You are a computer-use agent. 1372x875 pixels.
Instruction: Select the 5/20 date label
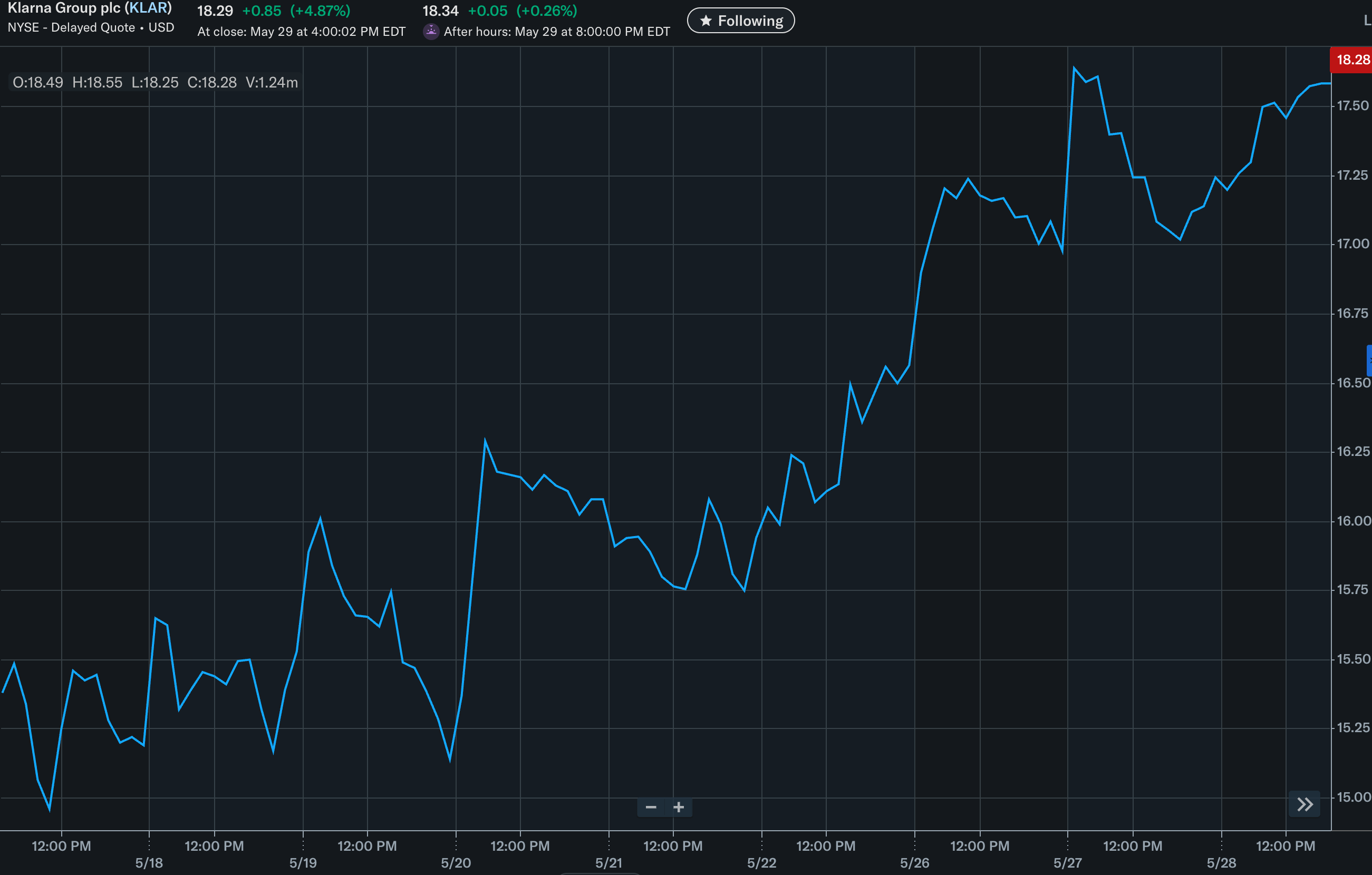pyautogui.click(x=456, y=863)
